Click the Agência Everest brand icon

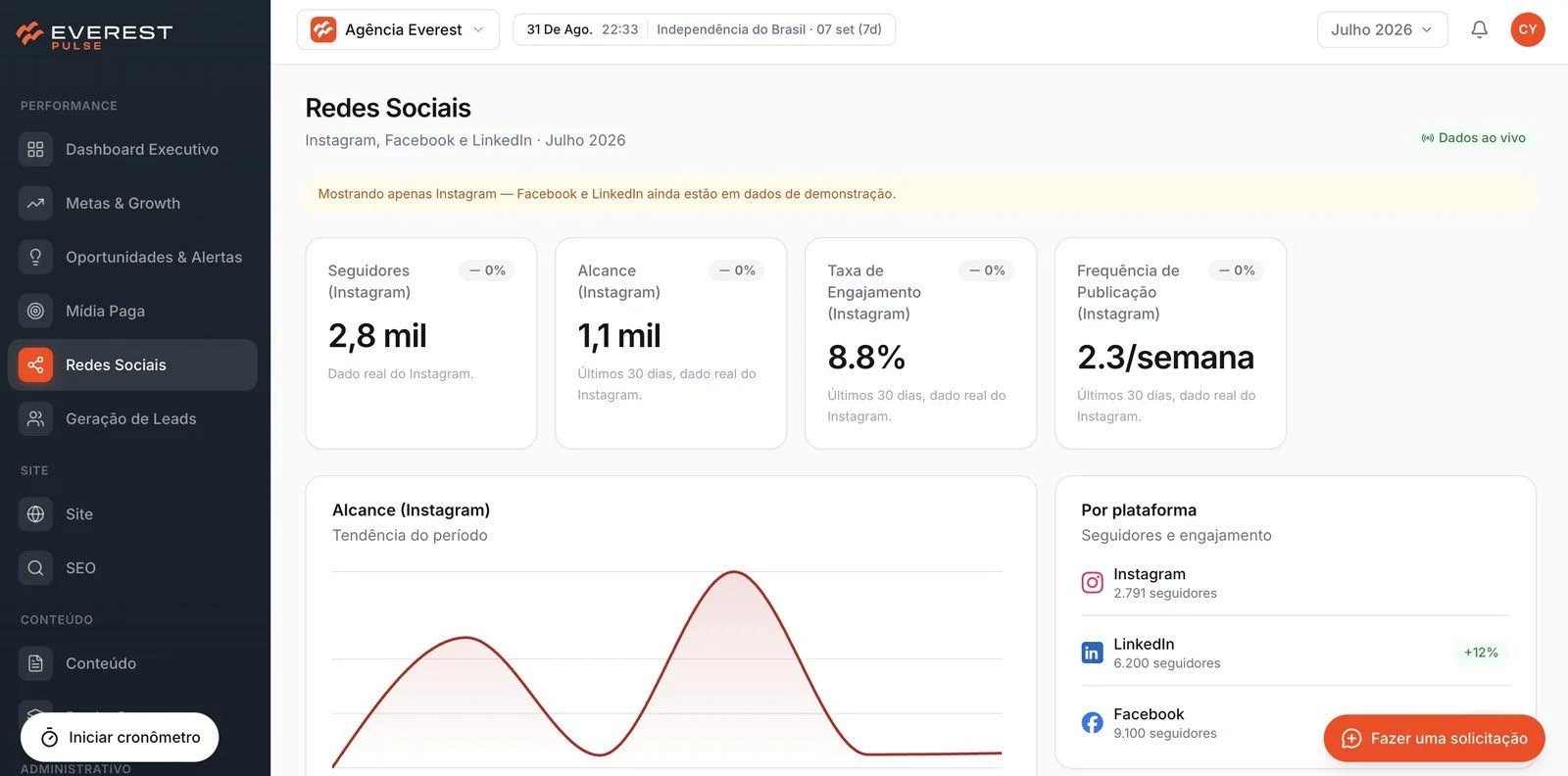click(x=323, y=29)
